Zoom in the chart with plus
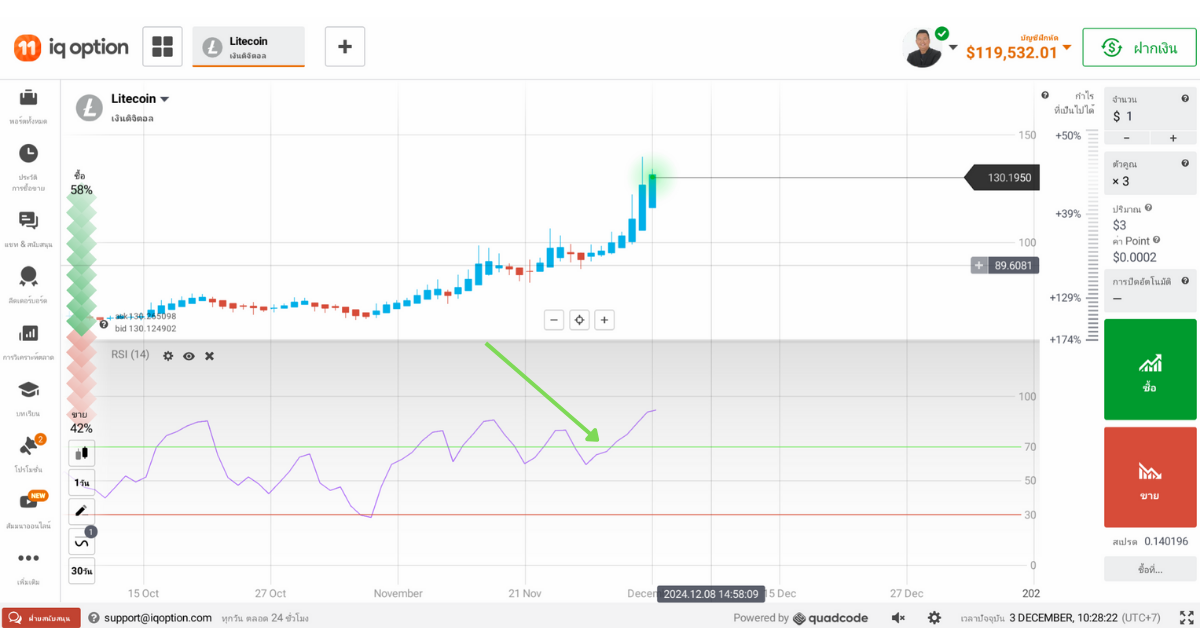The width and height of the screenshot is (1200, 628). tap(604, 320)
